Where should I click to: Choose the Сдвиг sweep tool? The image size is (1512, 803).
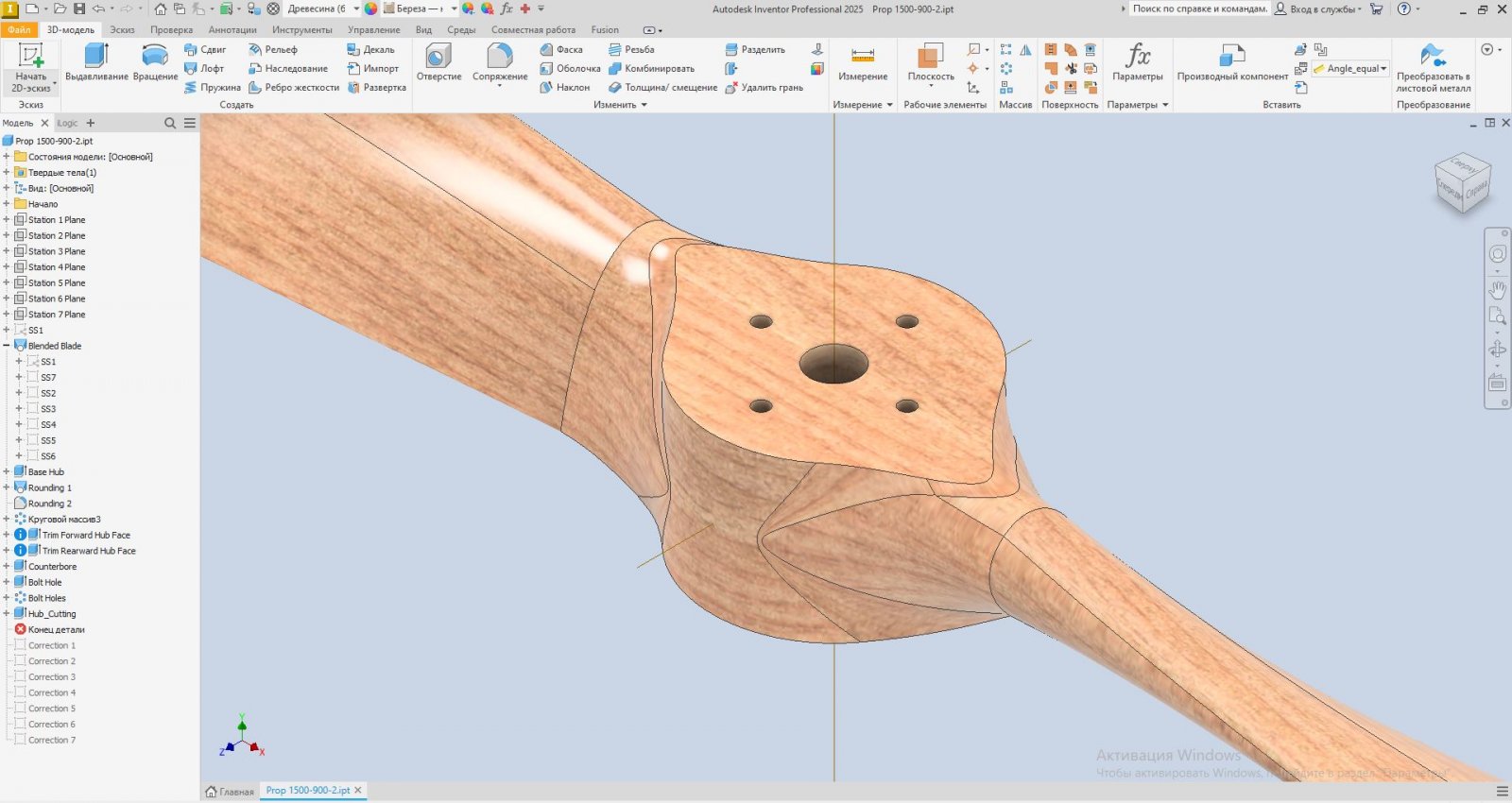tap(205, 49)
